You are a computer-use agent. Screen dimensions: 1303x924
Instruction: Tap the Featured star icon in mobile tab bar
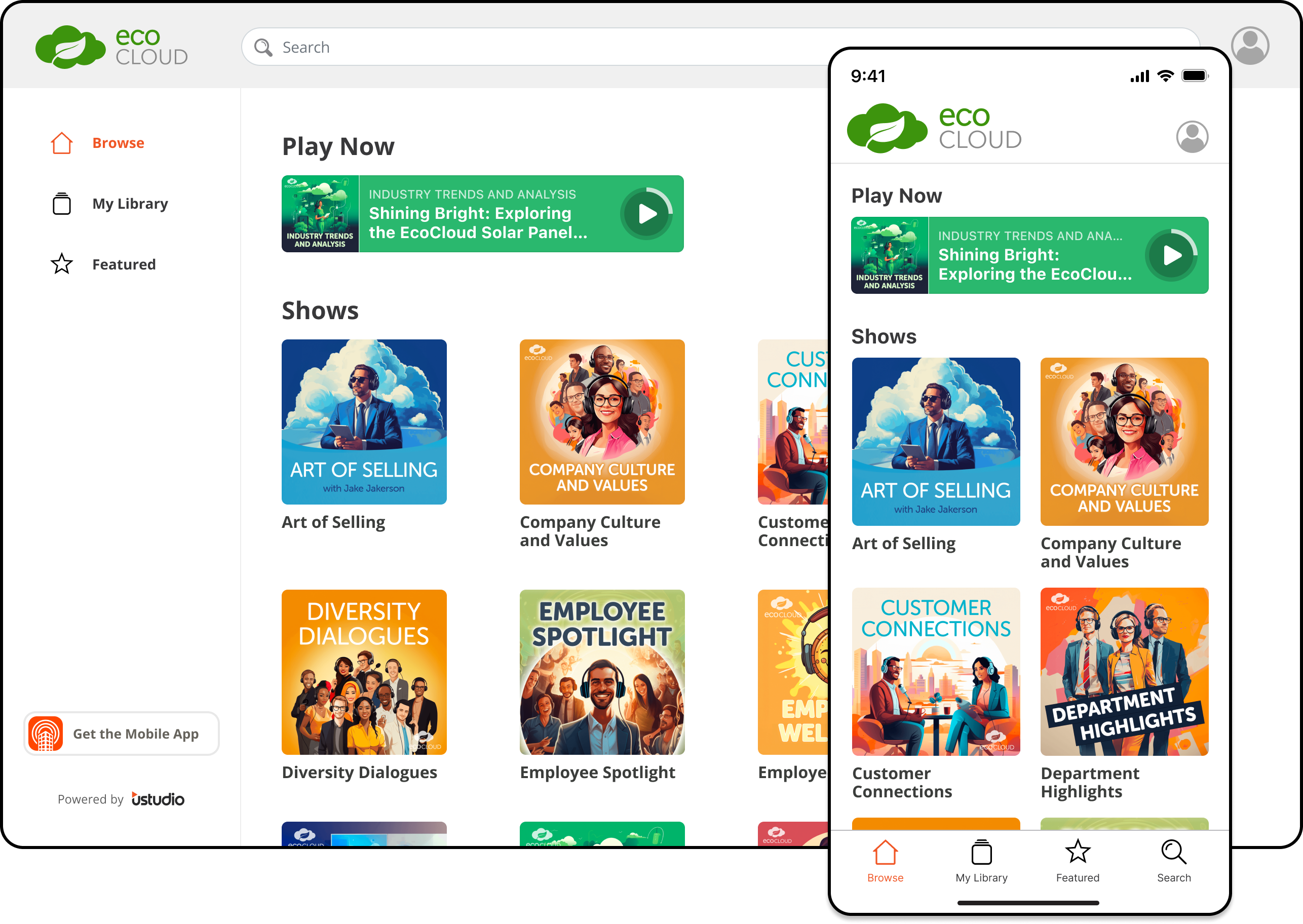coord(1078,852)
